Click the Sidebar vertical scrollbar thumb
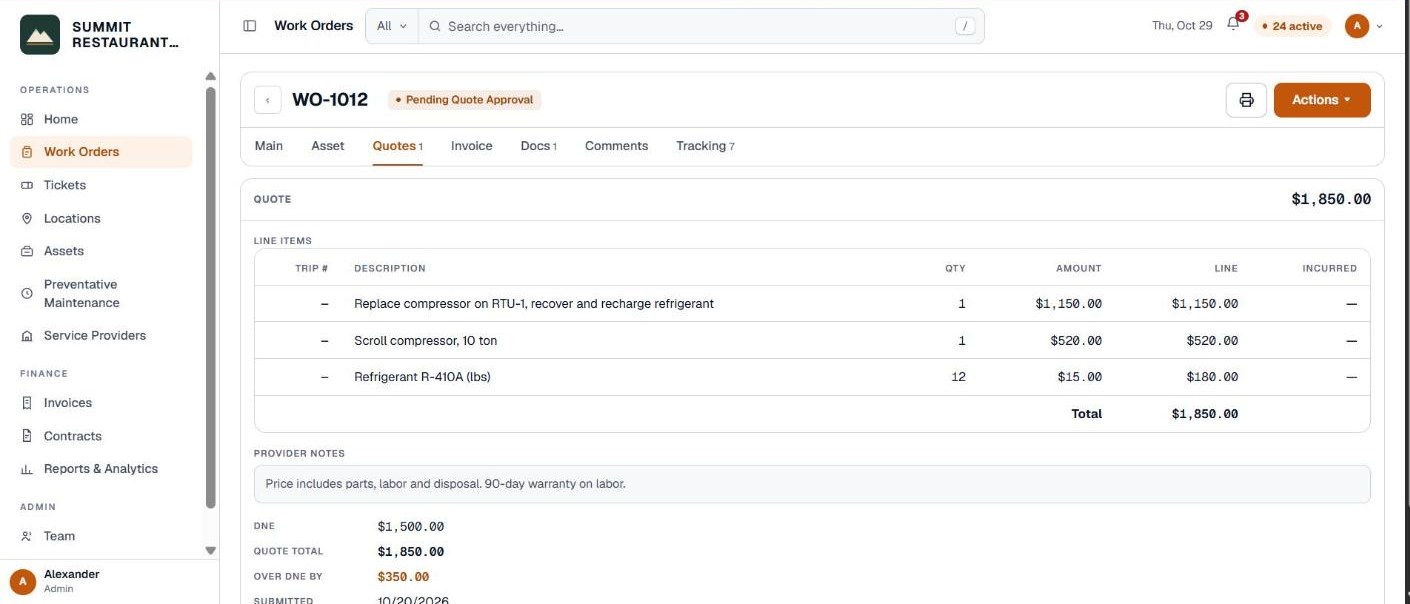The image size is (1410, 604). 210,297
